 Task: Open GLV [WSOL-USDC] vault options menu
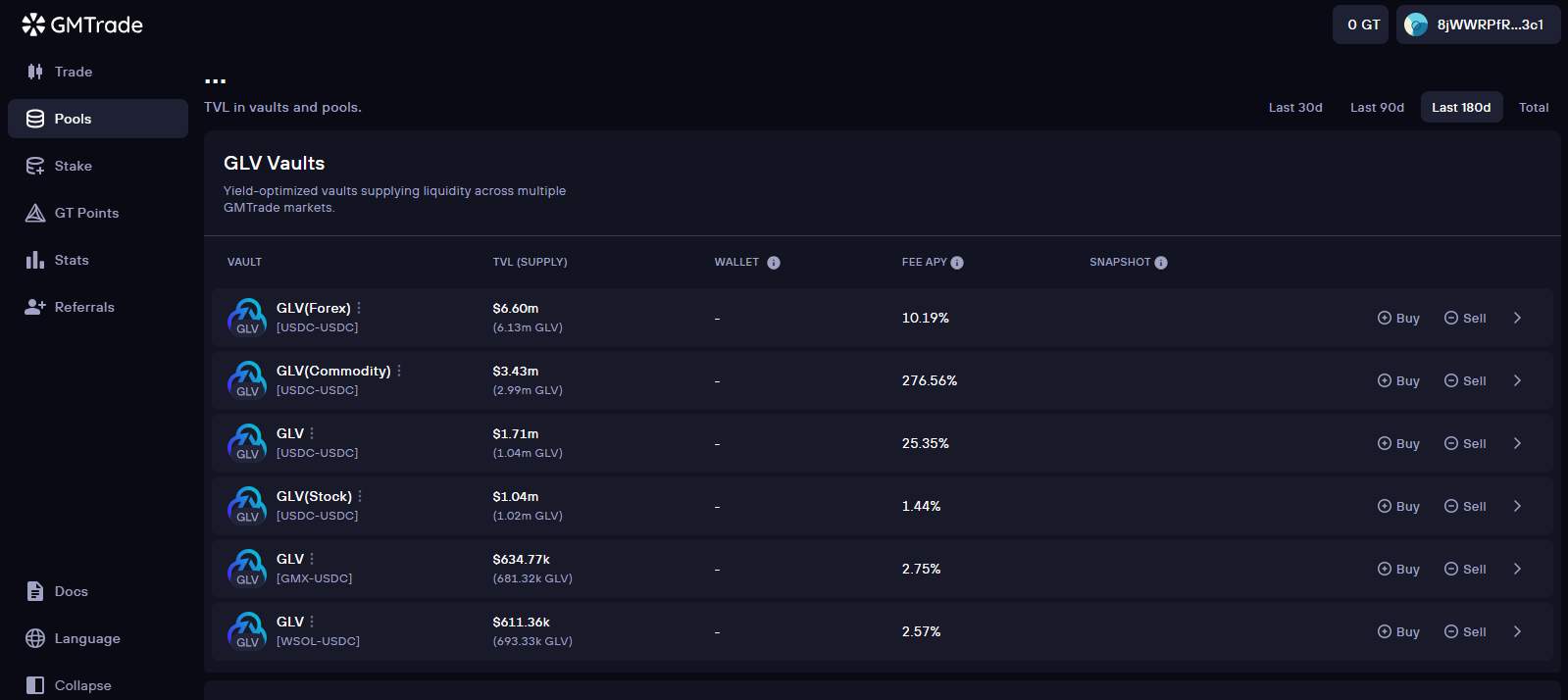pyautogui.click(x=312, y=622)
